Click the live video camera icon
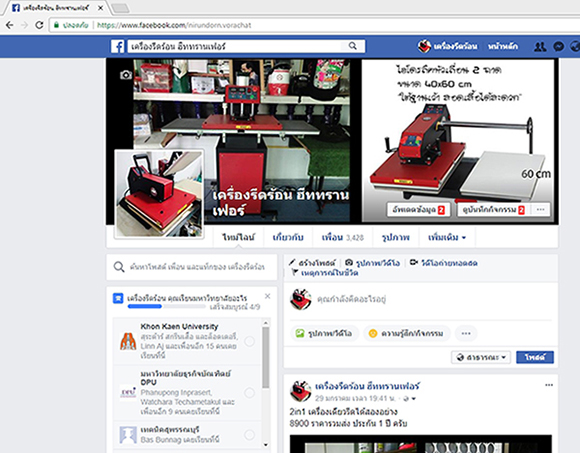Screen dimensions: 580x453 click(x=414, y=263)
